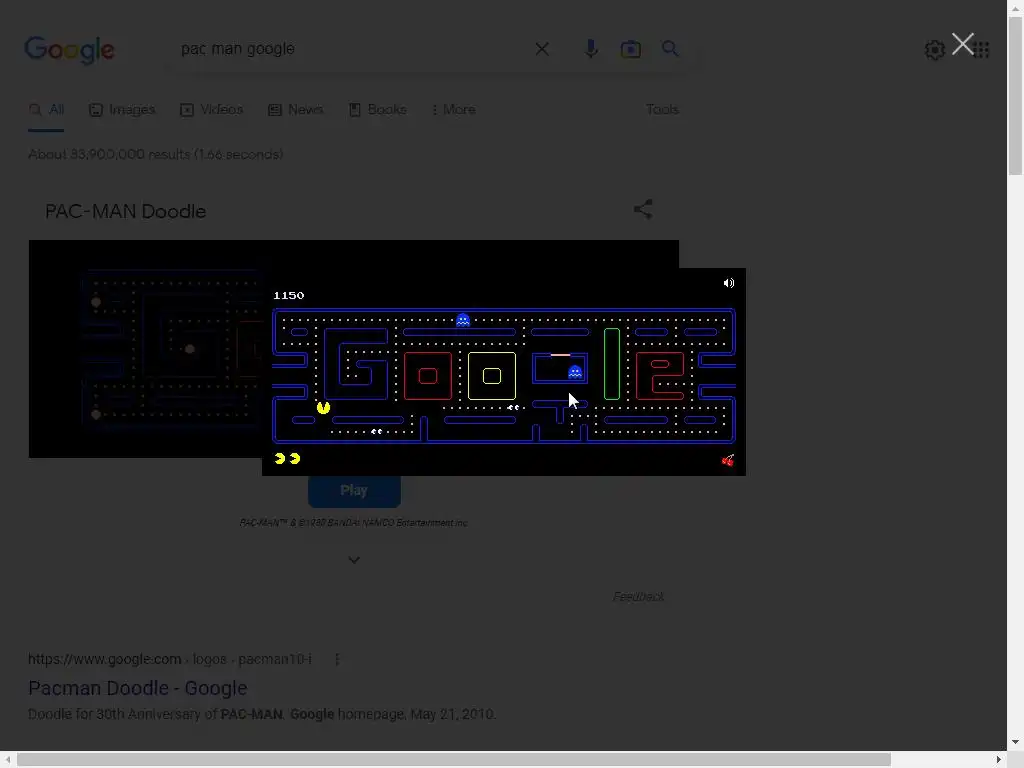
Task: Click the www.google.com result URL
Action: [x=170, y=660]
